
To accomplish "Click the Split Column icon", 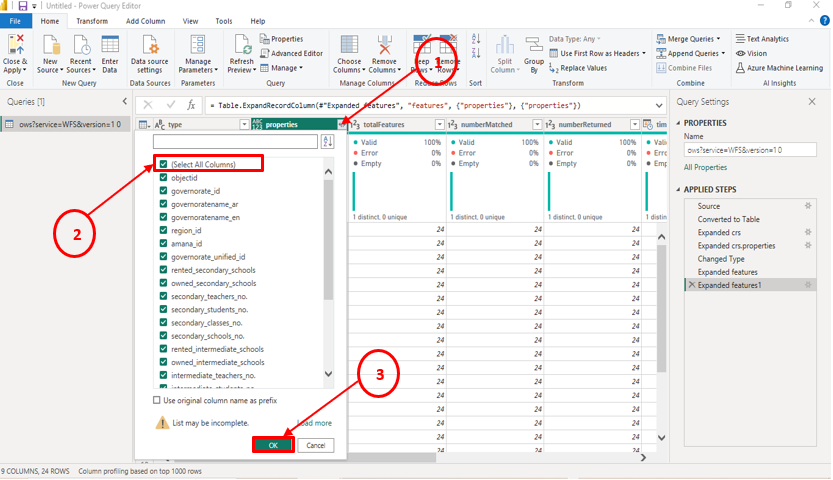I will 505,45.
